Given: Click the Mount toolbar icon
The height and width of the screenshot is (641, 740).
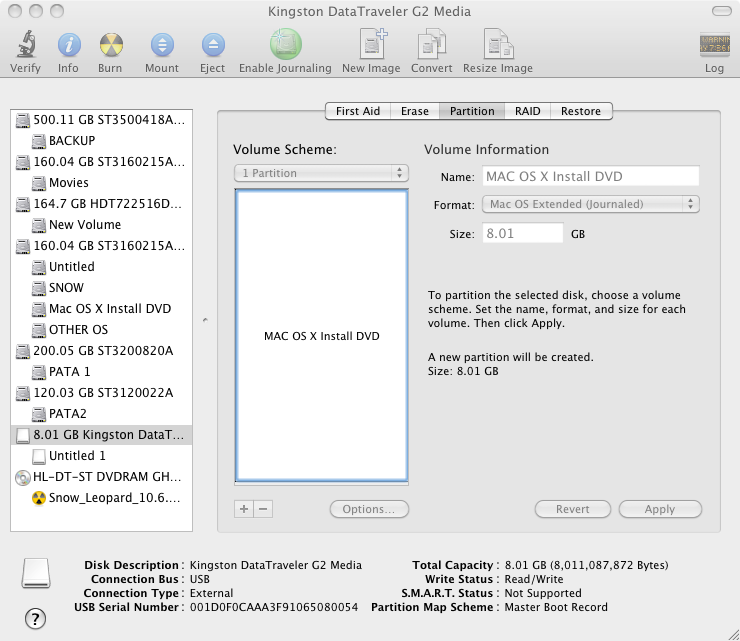Looking at the screenshot, I should [x=162, y=45].
